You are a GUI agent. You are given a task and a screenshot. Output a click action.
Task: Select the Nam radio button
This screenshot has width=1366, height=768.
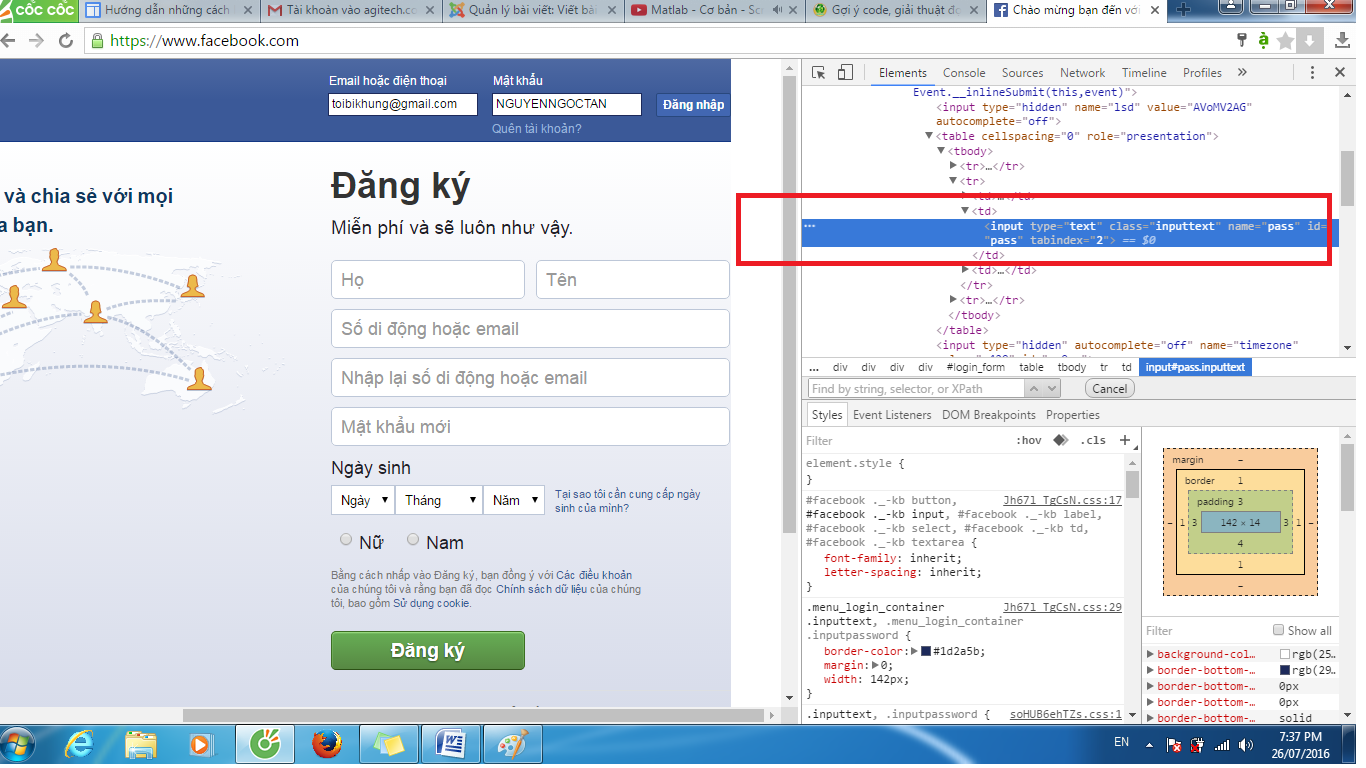click(x=413, y=540)
